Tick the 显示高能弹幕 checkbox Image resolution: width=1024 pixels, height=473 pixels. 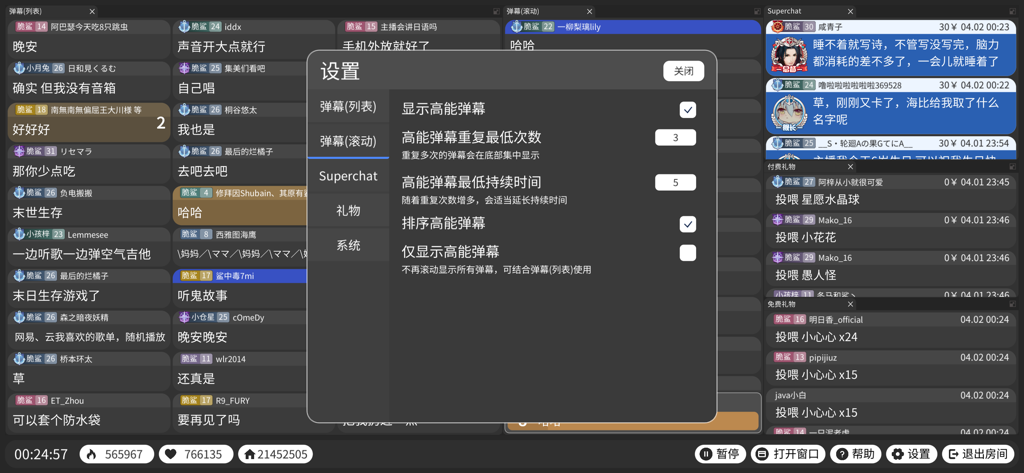point(687,110)
